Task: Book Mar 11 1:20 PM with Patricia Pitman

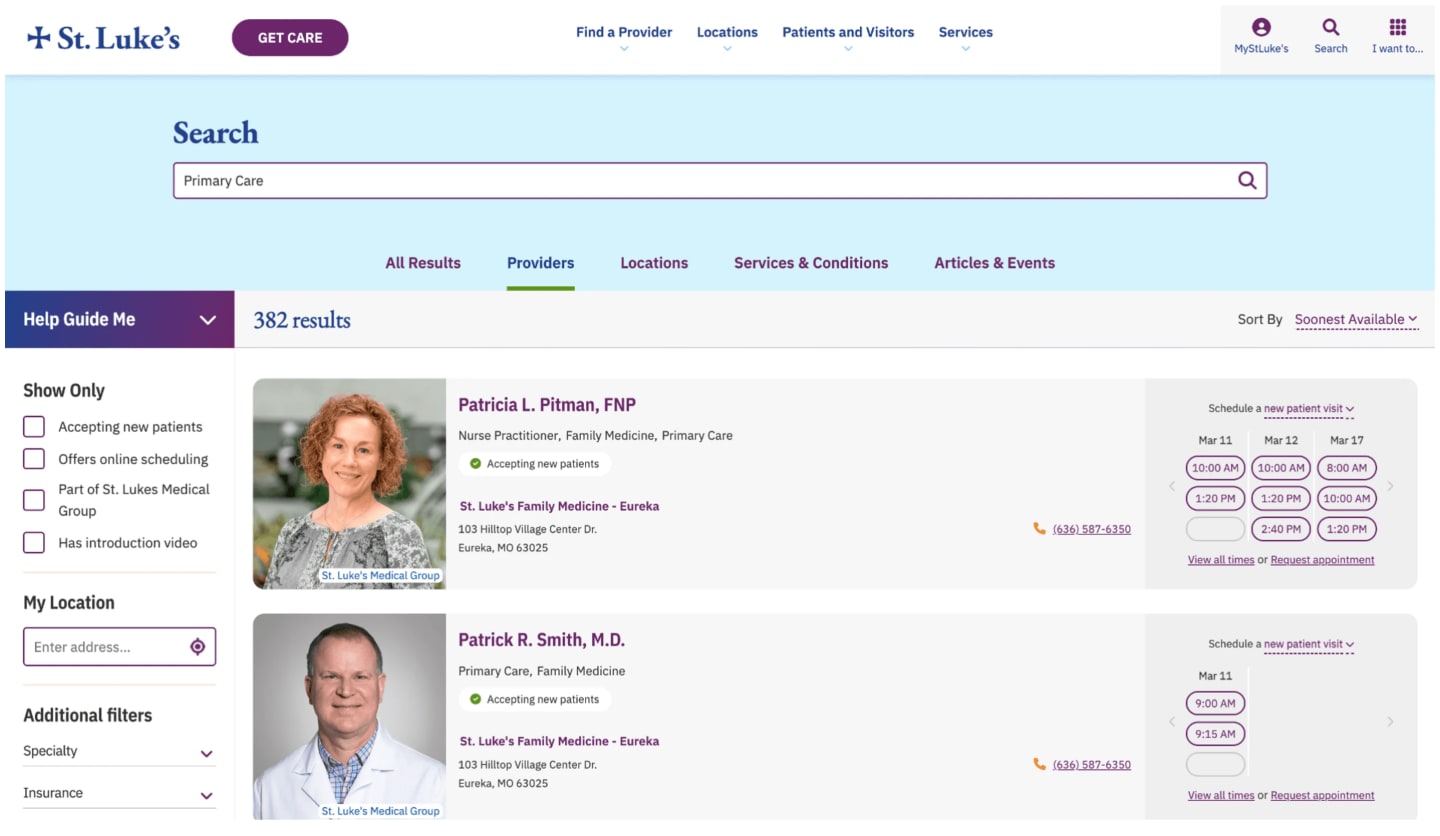Action: [1216, 498]
